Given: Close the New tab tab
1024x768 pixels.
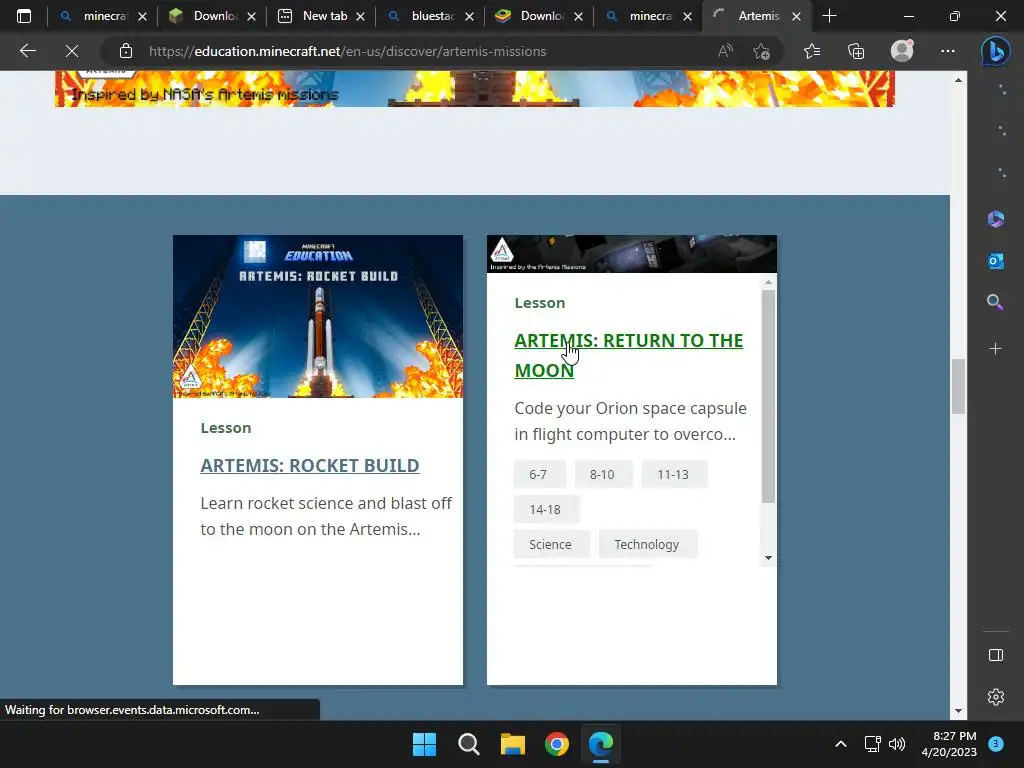Looking at the screenshot, I should [x=360, y=16].
